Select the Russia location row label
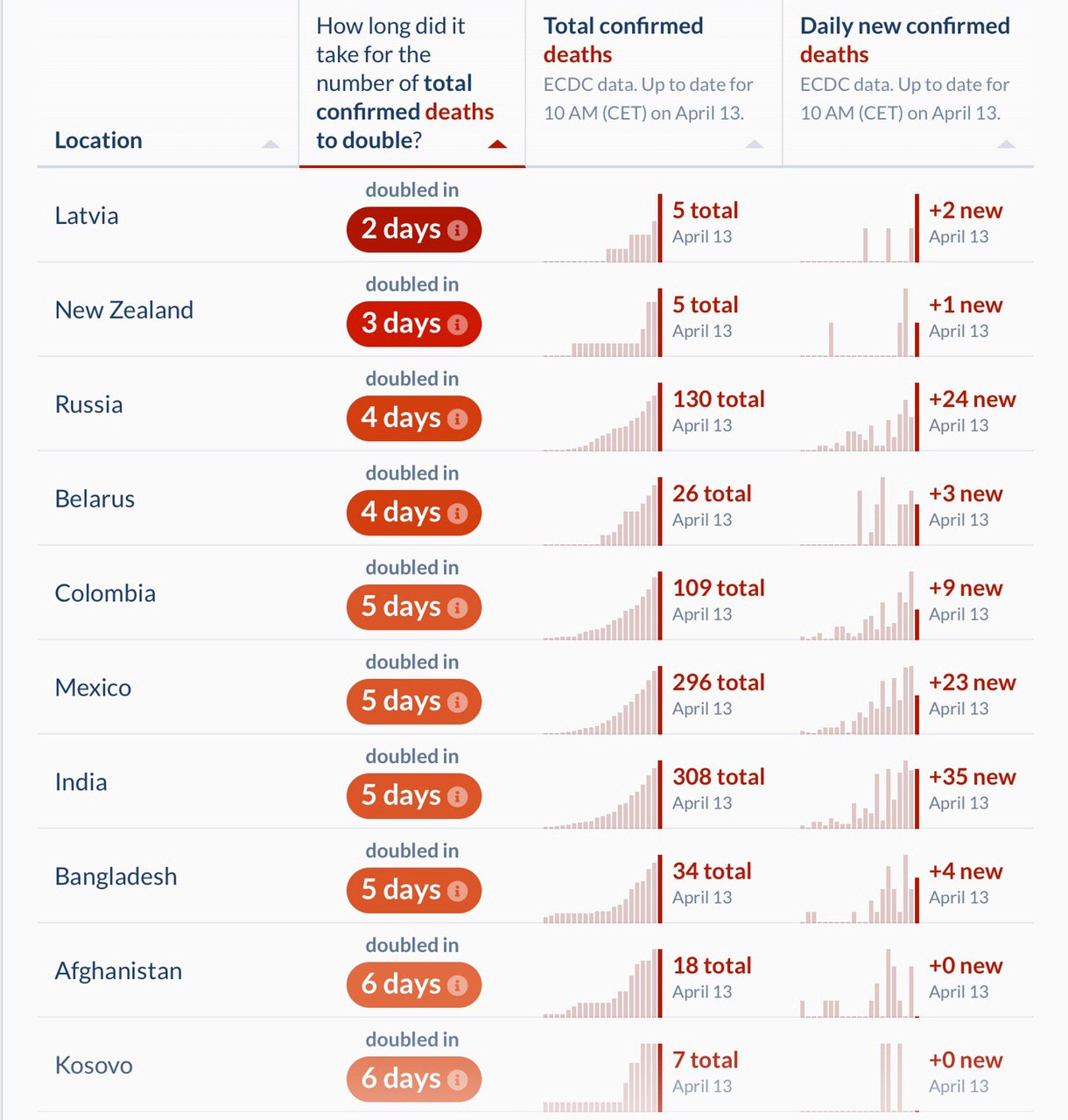The image size is (1068, 1120). pos(88,404)
